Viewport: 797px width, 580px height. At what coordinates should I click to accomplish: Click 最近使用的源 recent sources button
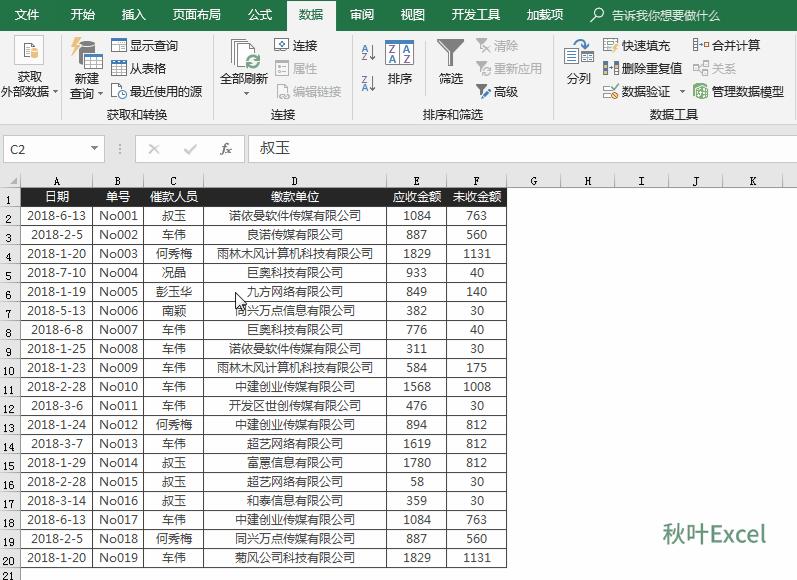[x=156, y=91]
